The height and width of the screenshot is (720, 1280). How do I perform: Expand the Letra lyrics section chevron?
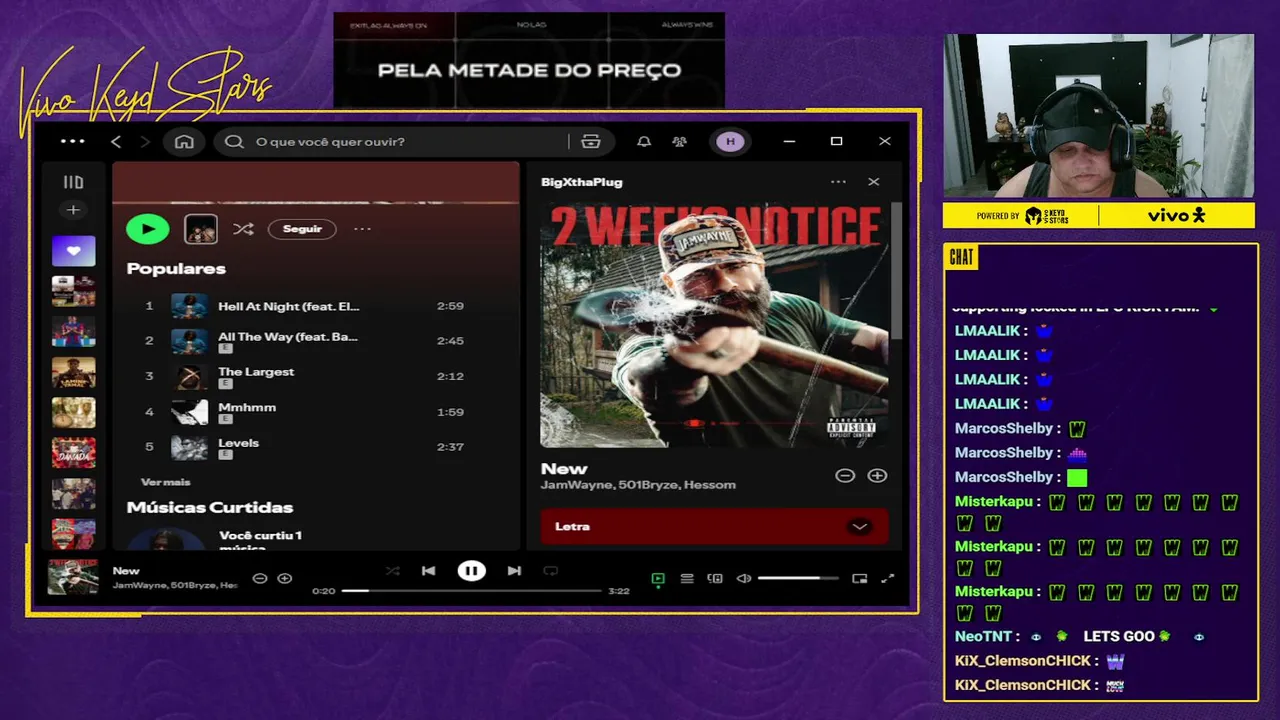click(859, 527)
